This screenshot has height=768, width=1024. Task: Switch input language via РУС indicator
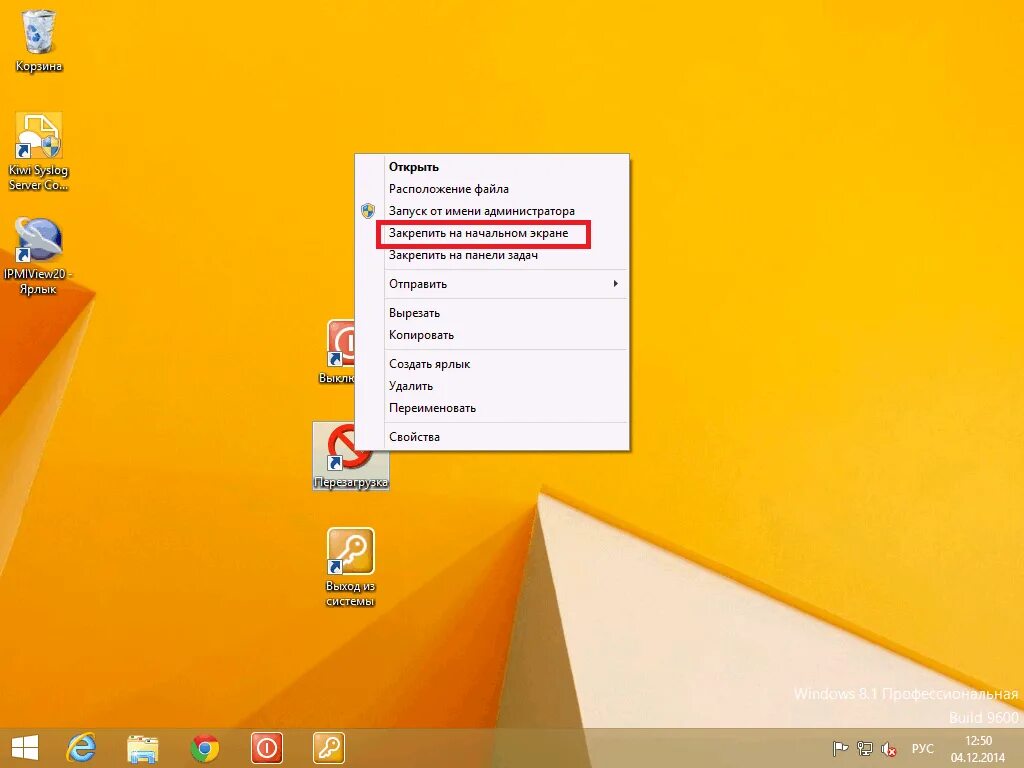(x=923, y=748)
